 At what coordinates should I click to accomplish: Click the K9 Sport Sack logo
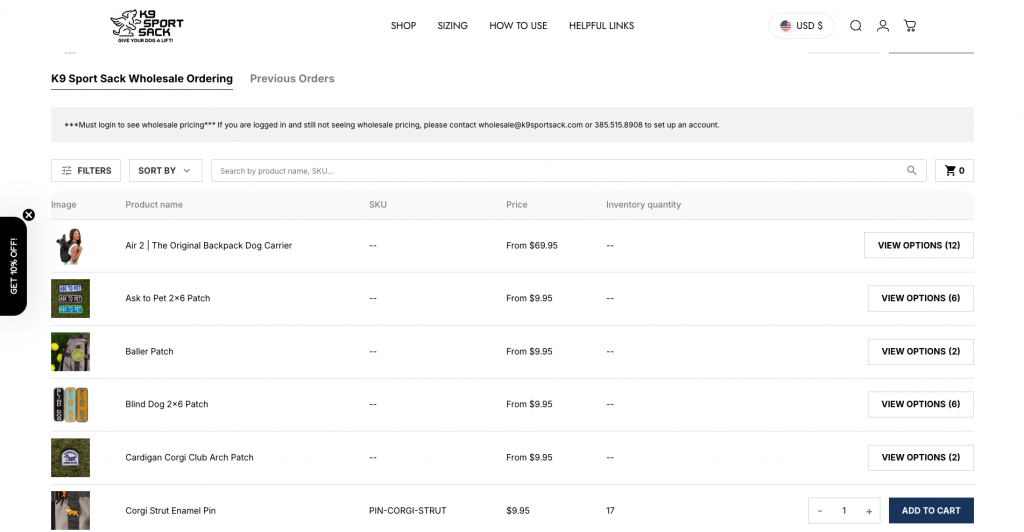pos(146,25)
